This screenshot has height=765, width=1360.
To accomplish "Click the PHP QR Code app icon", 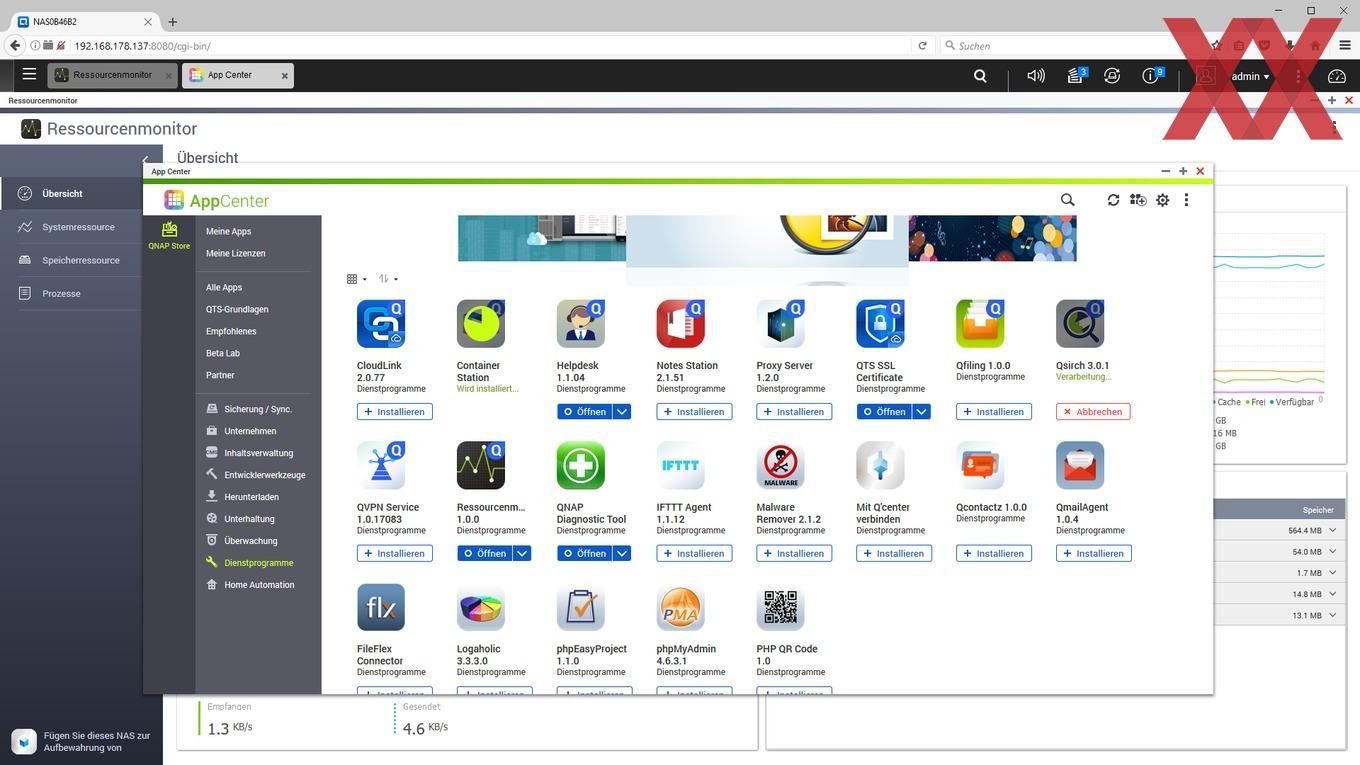I will pyautogui.click(x=781, y=608).
